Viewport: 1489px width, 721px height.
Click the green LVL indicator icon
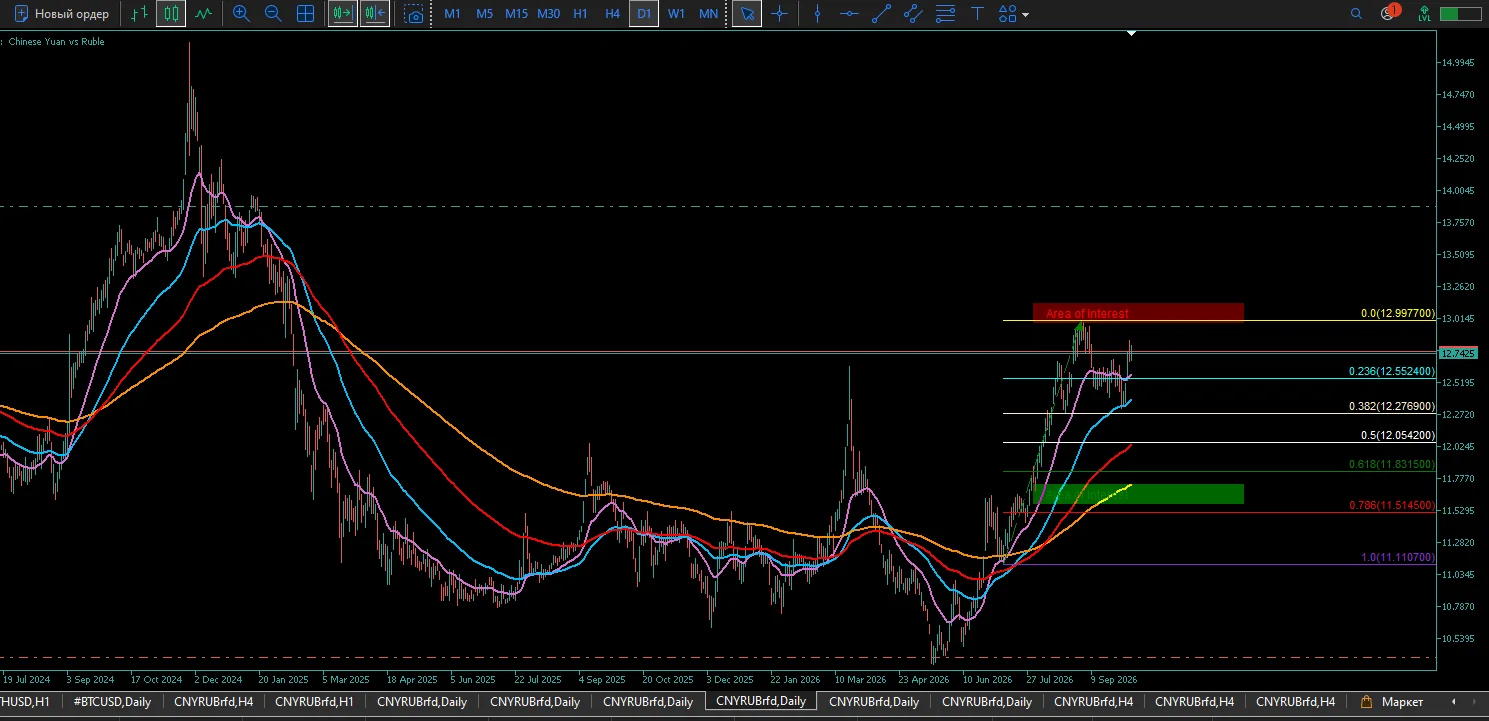click(1424, 14)
